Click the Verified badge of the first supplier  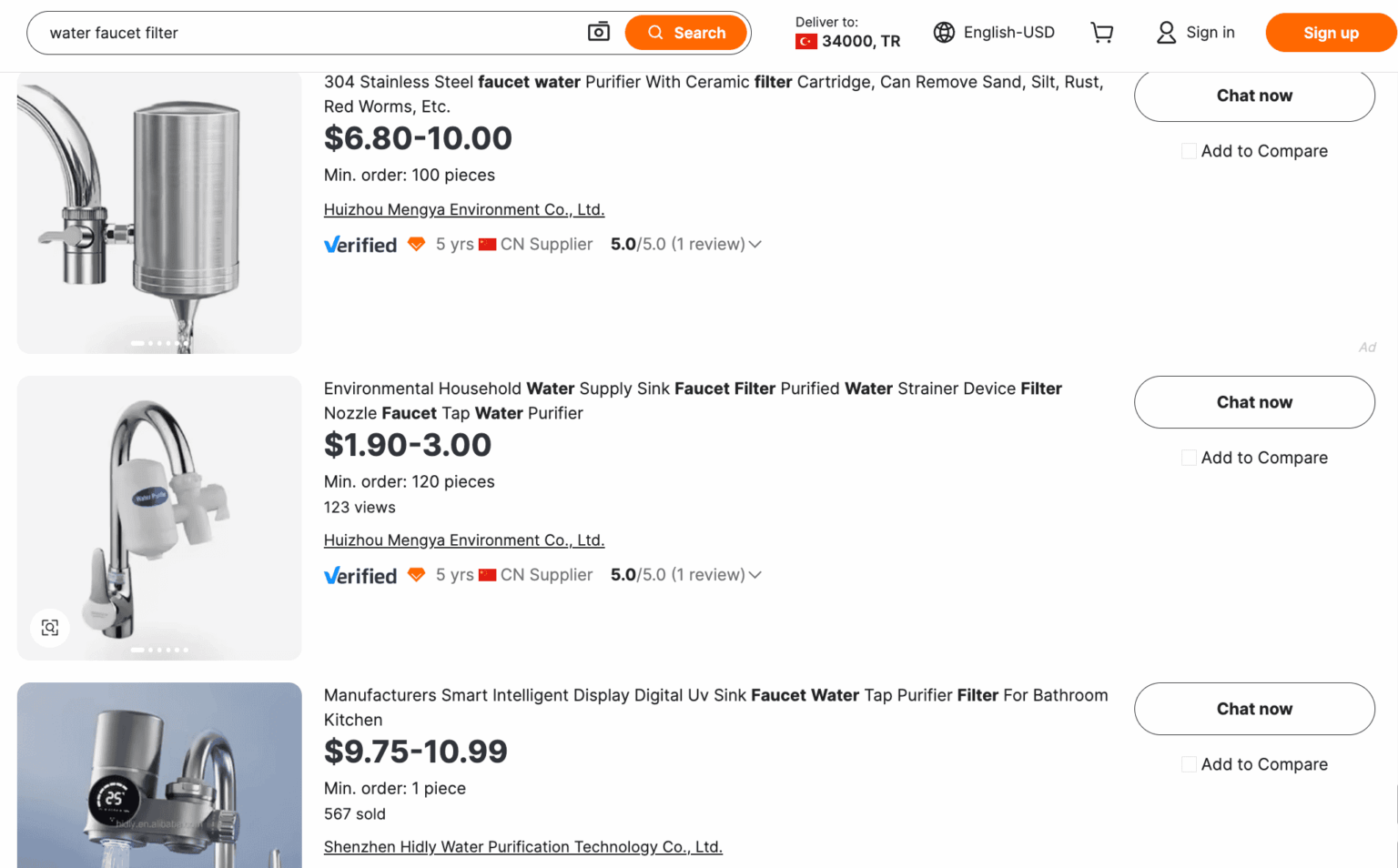click(x=360, y=244)
